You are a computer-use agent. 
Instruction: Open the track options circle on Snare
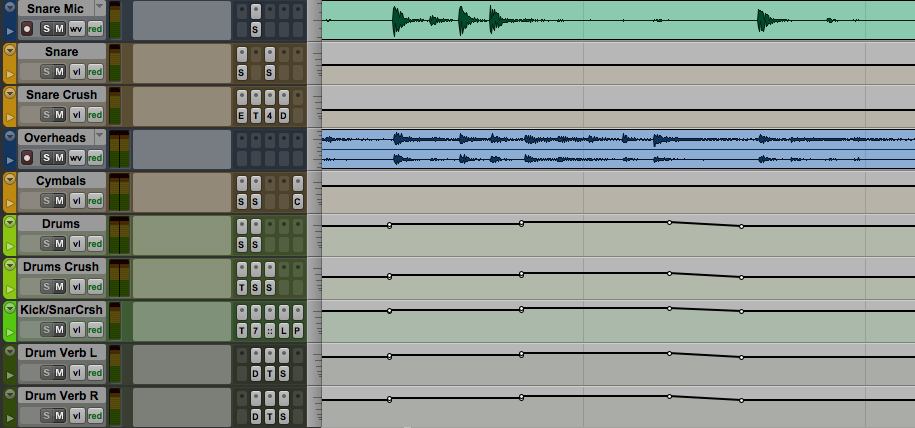click(x=10, y=50)
